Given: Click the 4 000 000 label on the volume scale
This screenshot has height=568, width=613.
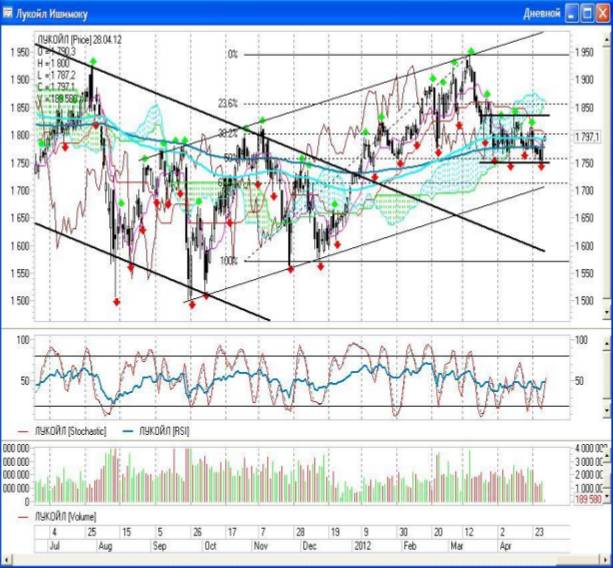Looking at the screenshot, I should 589,448.
